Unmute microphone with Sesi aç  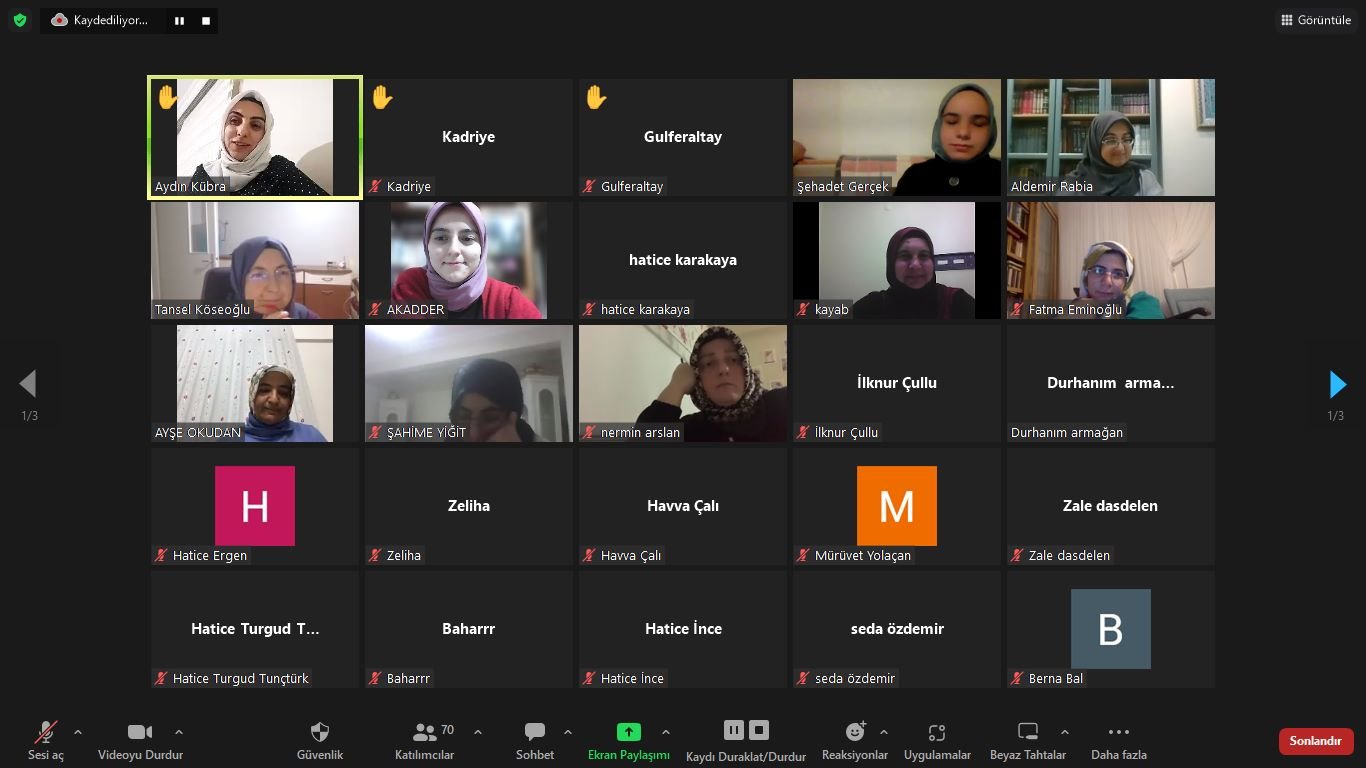click(46, 741)
